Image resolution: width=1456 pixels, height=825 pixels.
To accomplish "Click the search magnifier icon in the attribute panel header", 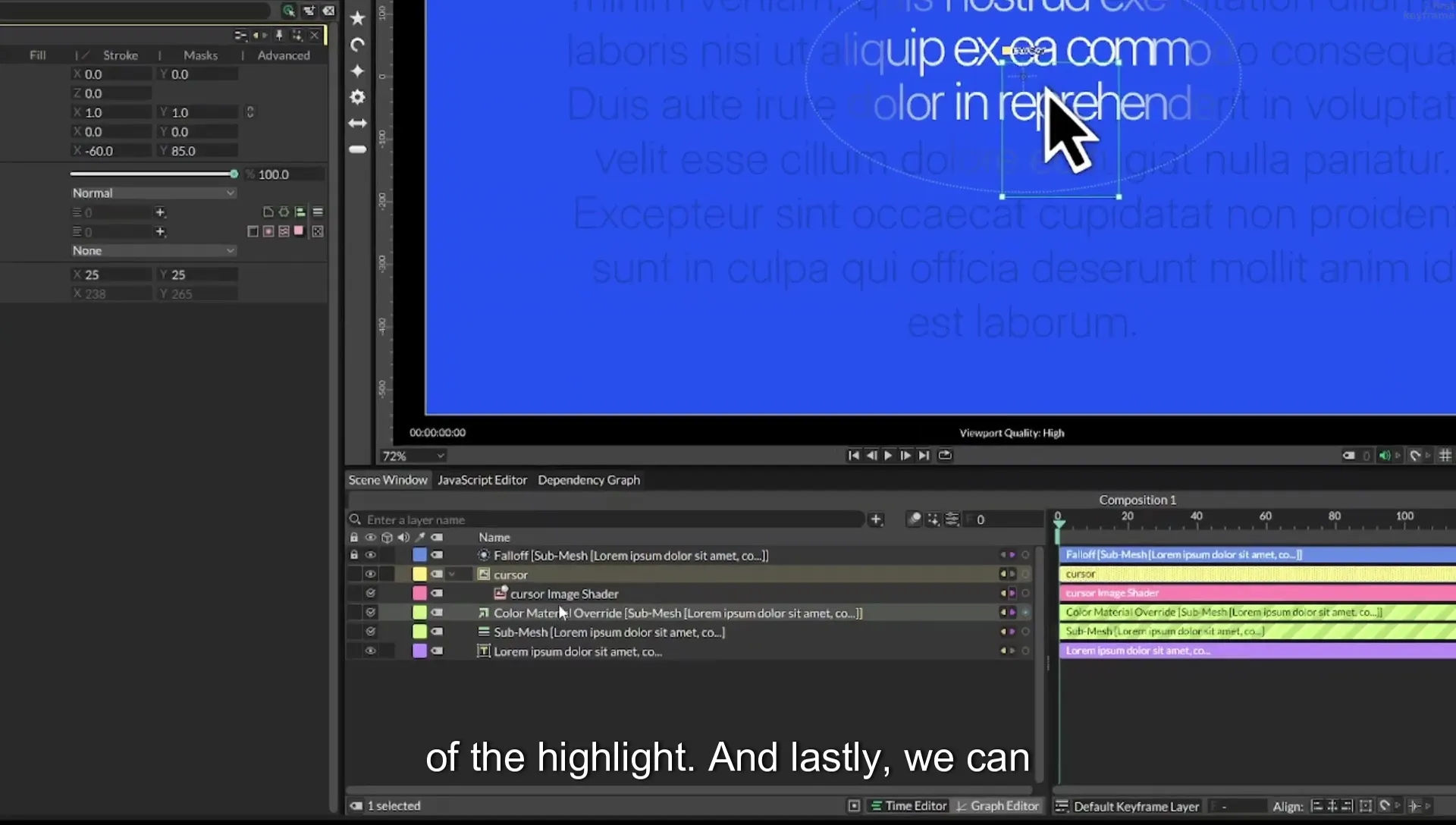I will pos(289,11).
